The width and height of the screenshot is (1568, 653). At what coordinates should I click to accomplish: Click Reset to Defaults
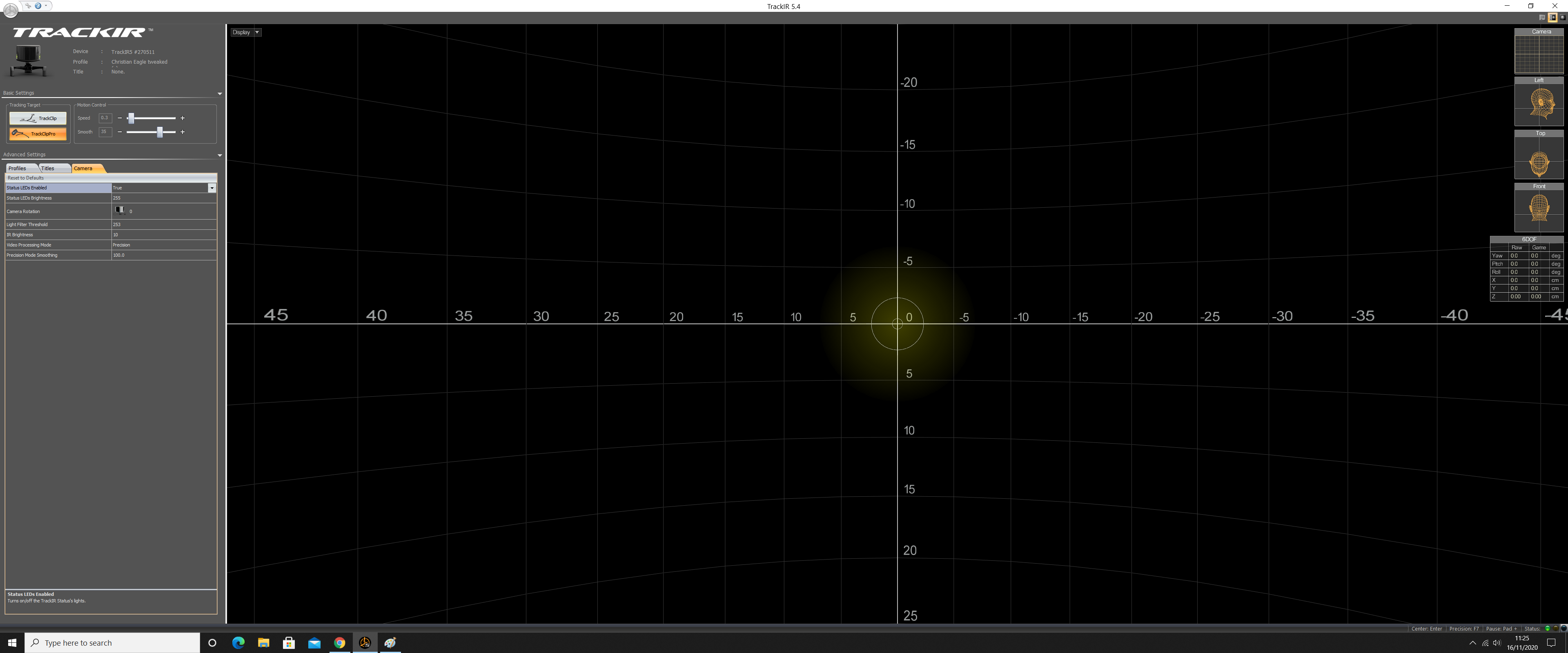point(26,178)
